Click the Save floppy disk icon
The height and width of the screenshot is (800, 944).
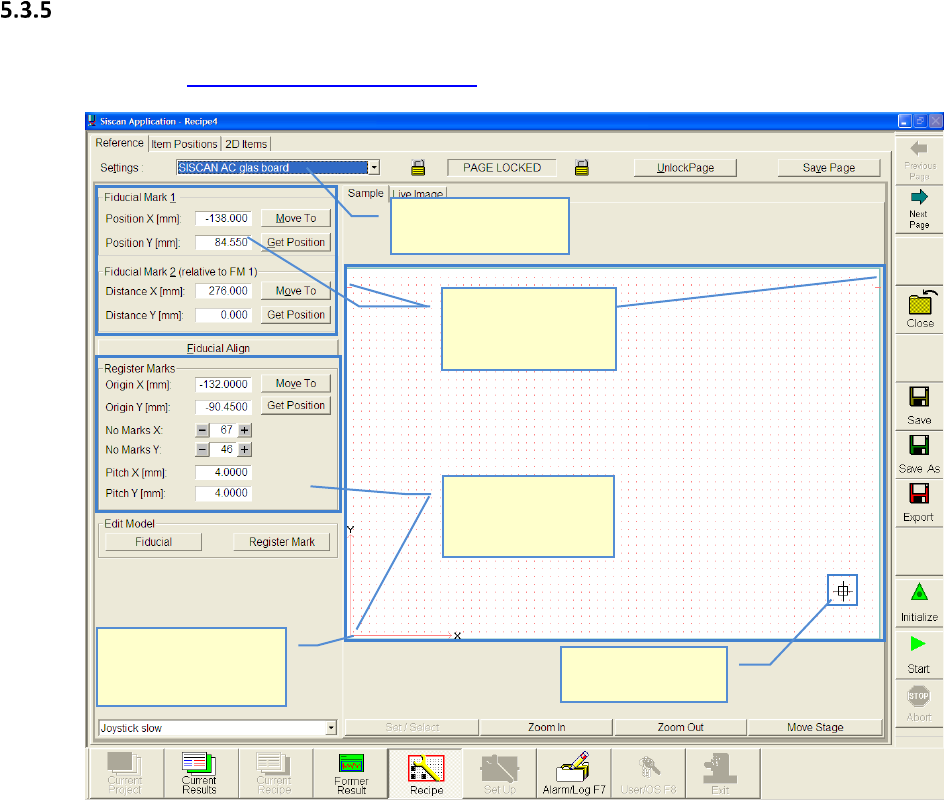pyautogui.click(x=919, y=397)
